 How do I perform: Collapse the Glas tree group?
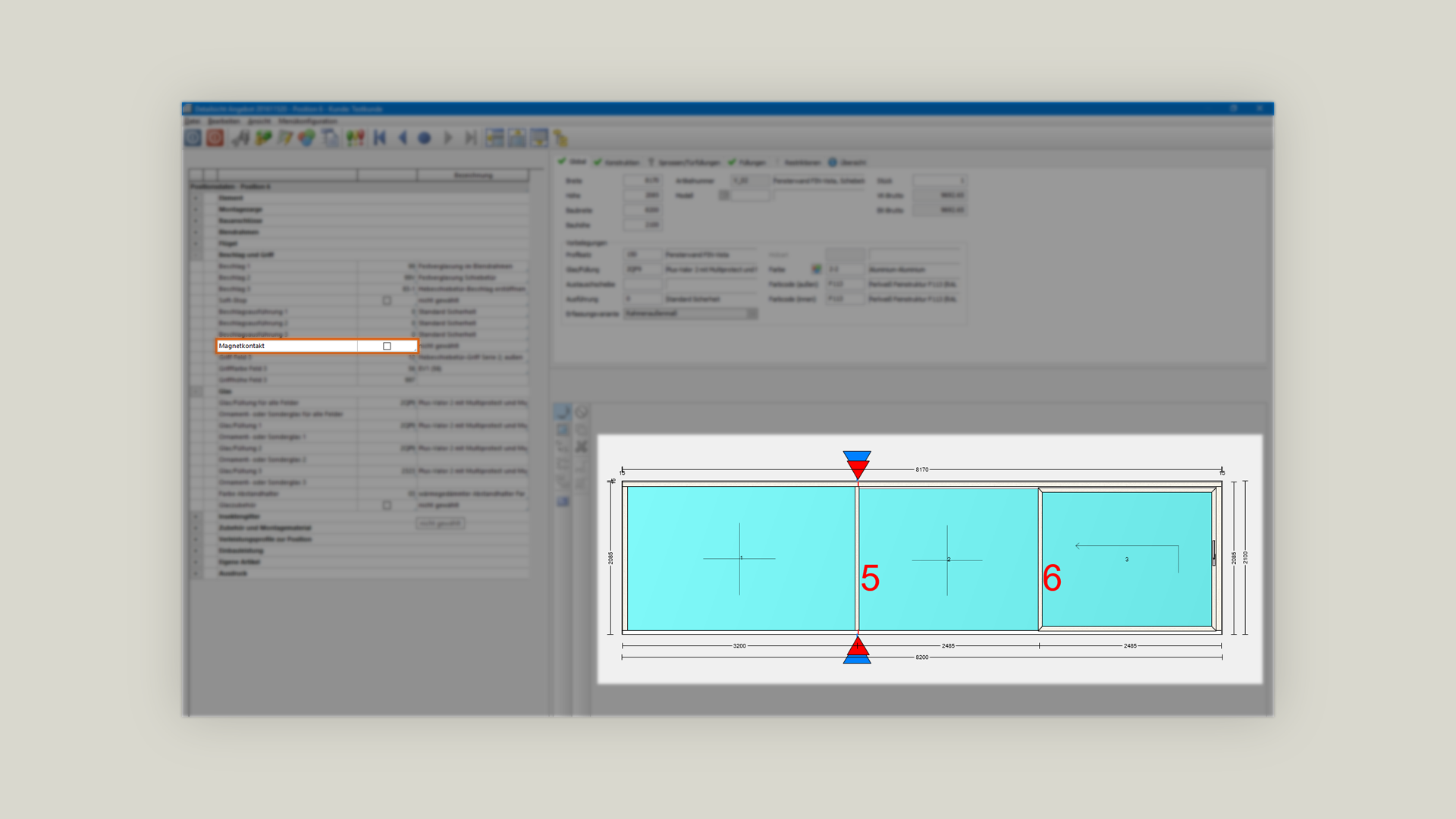(196, 391)
